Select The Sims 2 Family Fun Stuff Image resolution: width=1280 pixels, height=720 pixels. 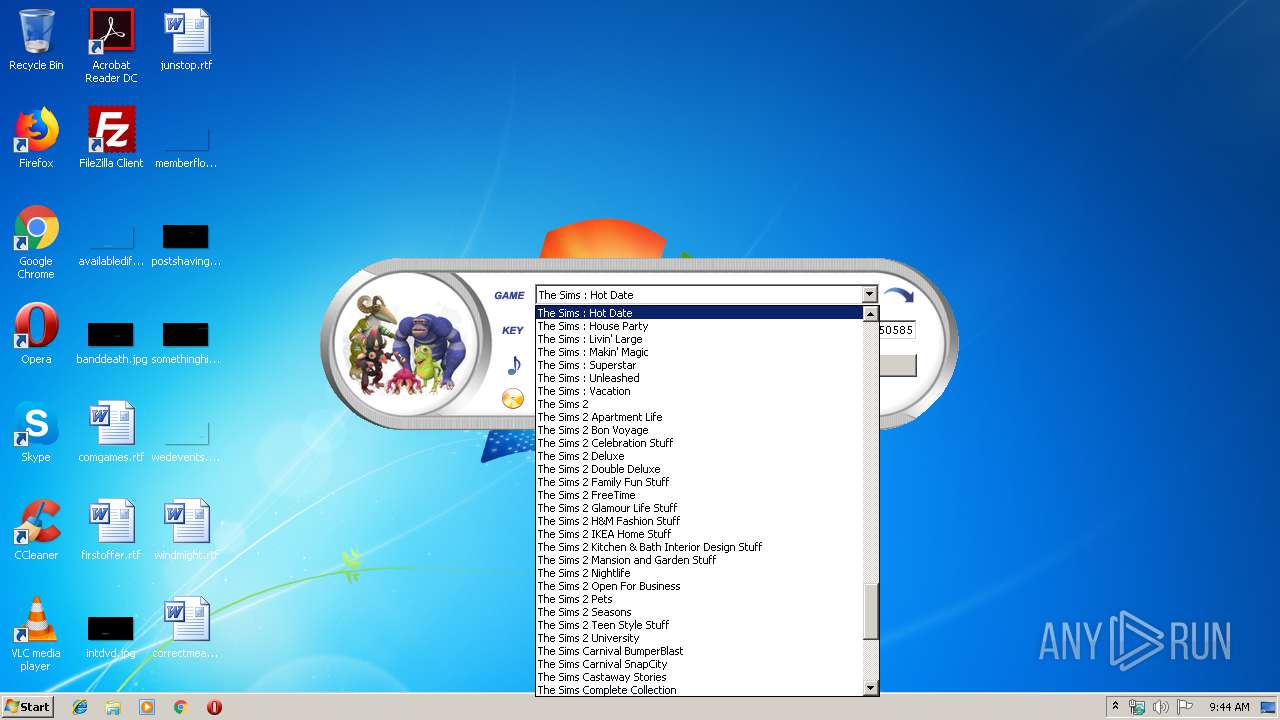(699, 482)
